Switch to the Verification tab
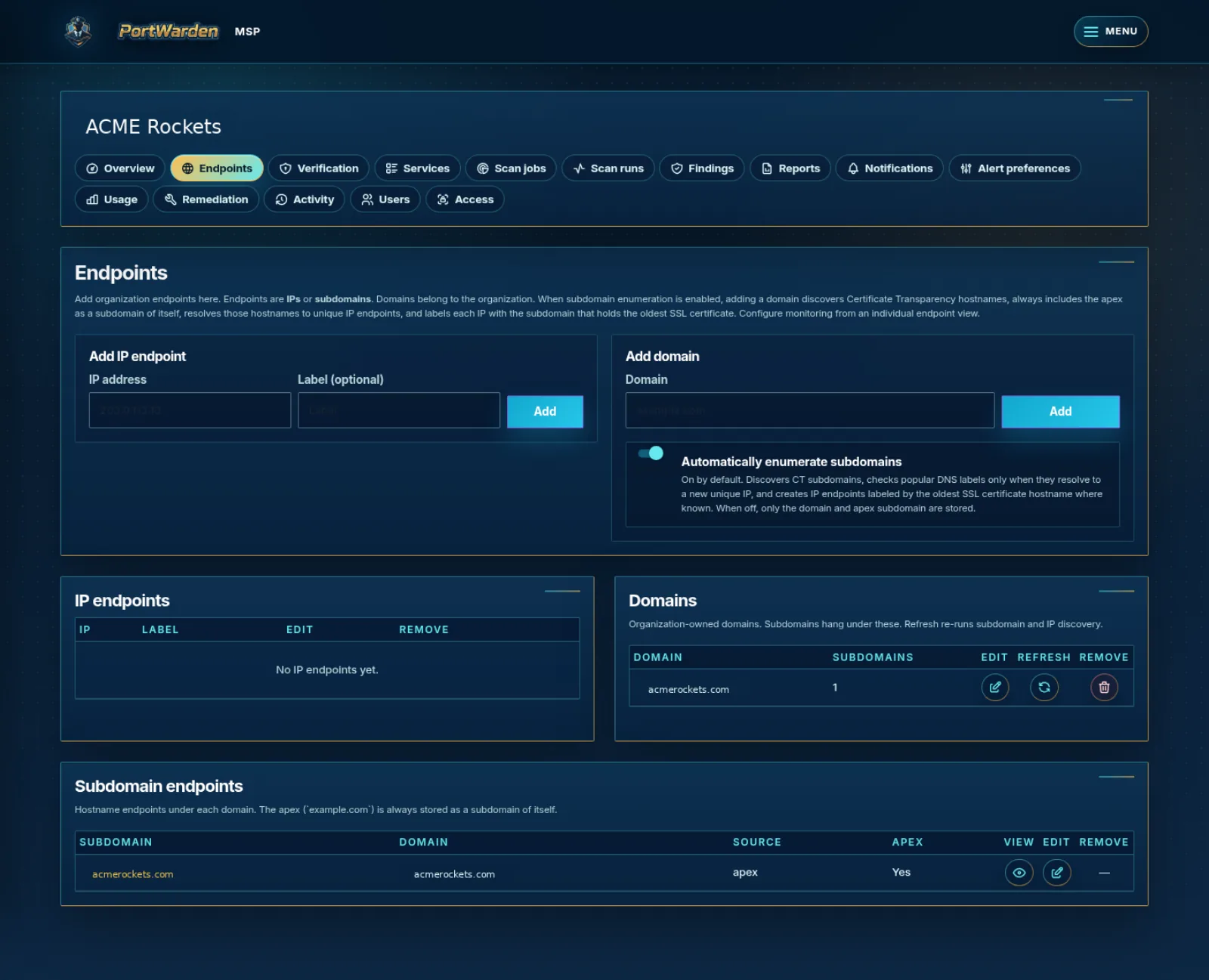This screenshot has height=980, width=1209. (x=319, y=168)
